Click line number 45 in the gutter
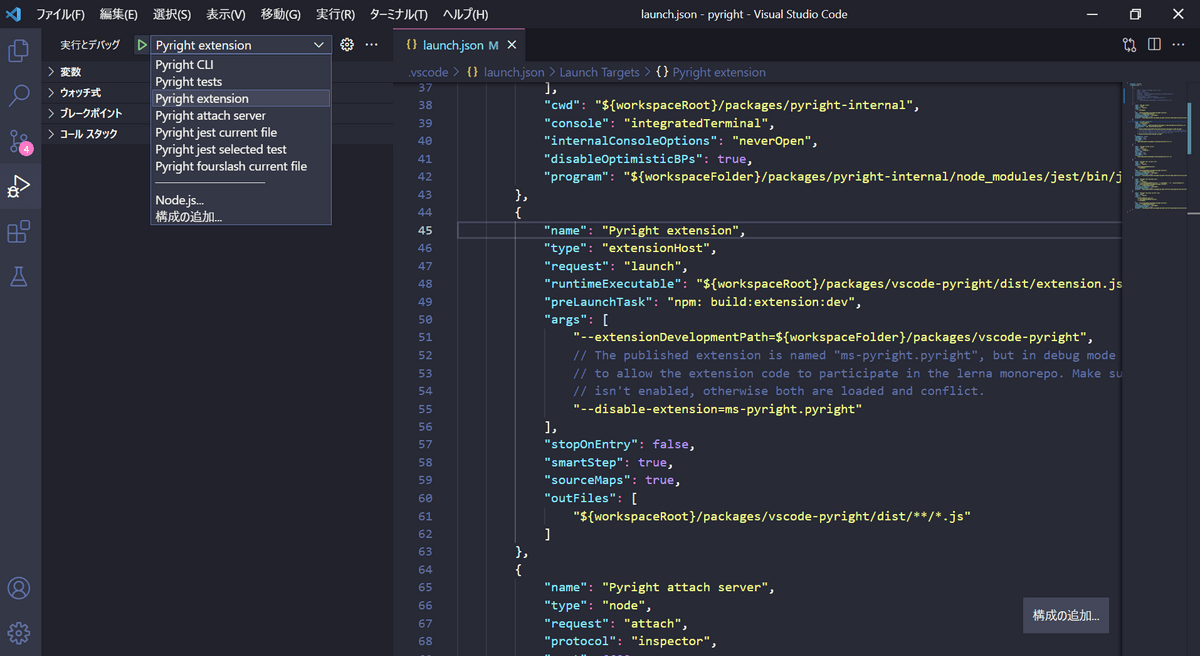 click(425, 230)
